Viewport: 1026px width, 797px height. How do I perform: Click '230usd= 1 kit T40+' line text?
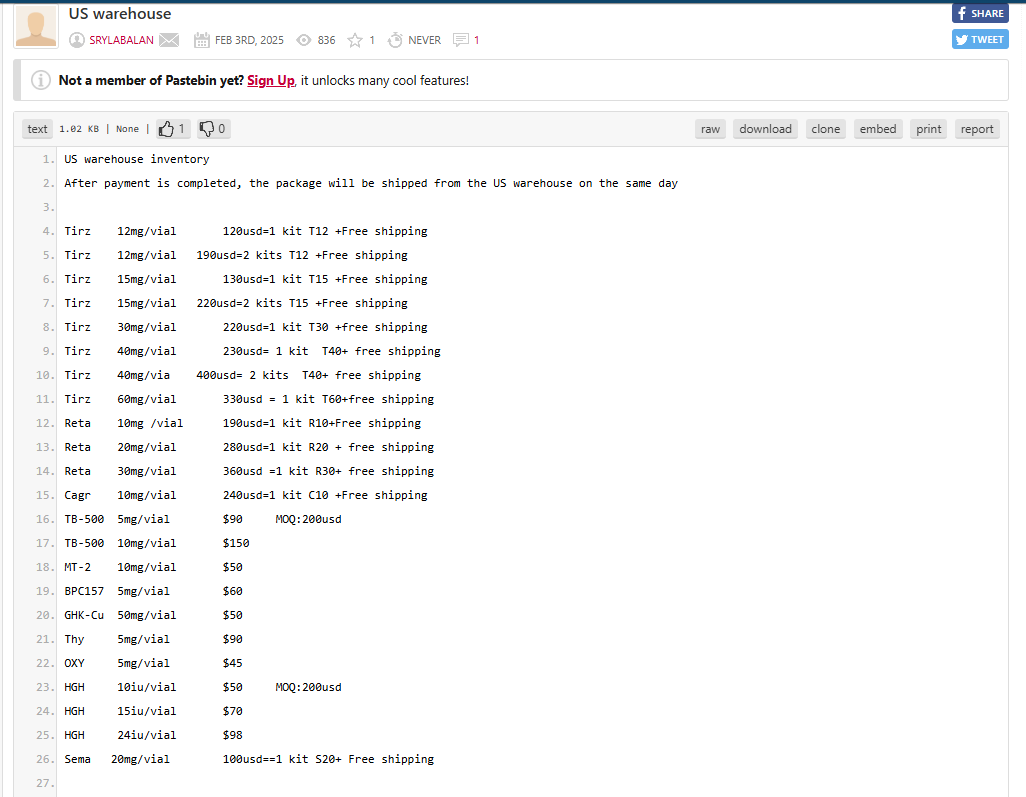tap(332, 351)
